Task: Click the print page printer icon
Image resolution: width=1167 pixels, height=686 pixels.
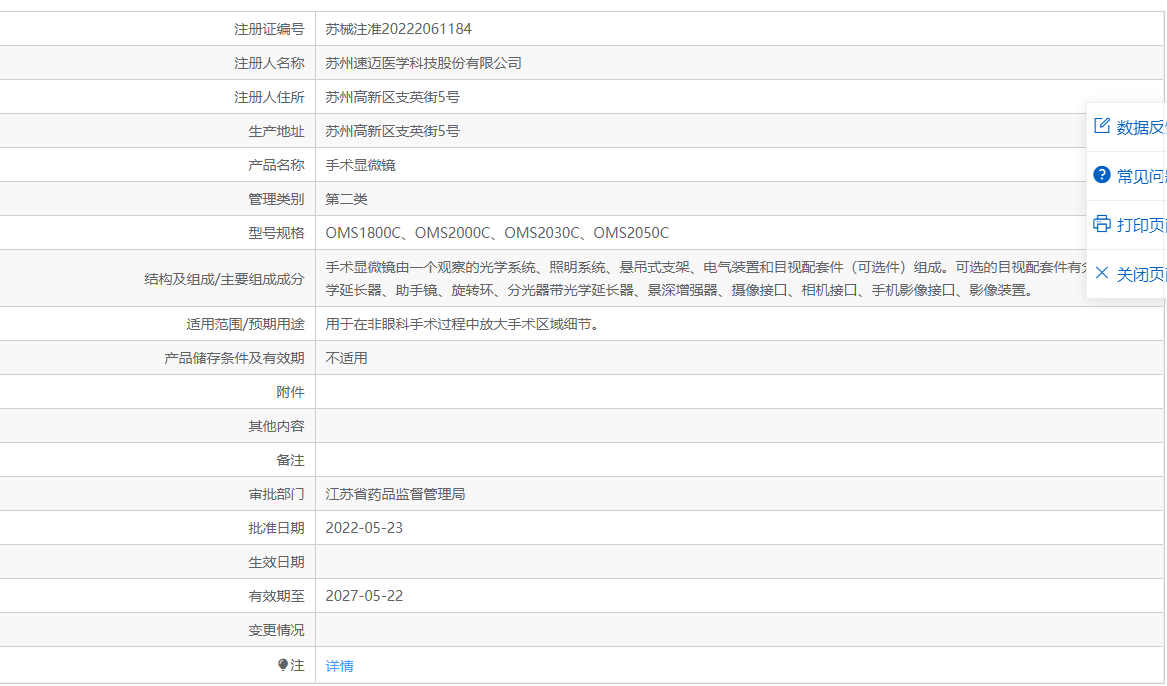Action: (x=1102, y=224)
